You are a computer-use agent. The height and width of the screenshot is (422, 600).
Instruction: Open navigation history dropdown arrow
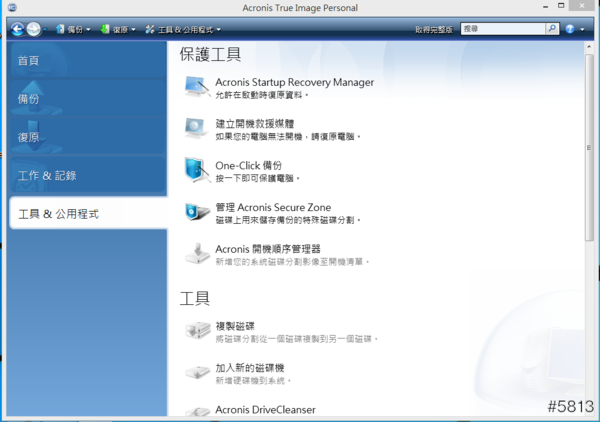(x=45, y=29)
